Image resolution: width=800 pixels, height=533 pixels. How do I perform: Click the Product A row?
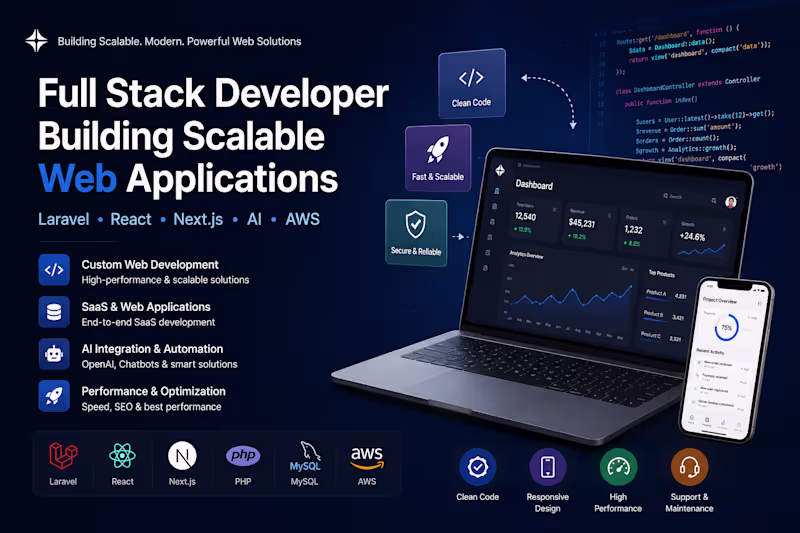click(666, 294)
